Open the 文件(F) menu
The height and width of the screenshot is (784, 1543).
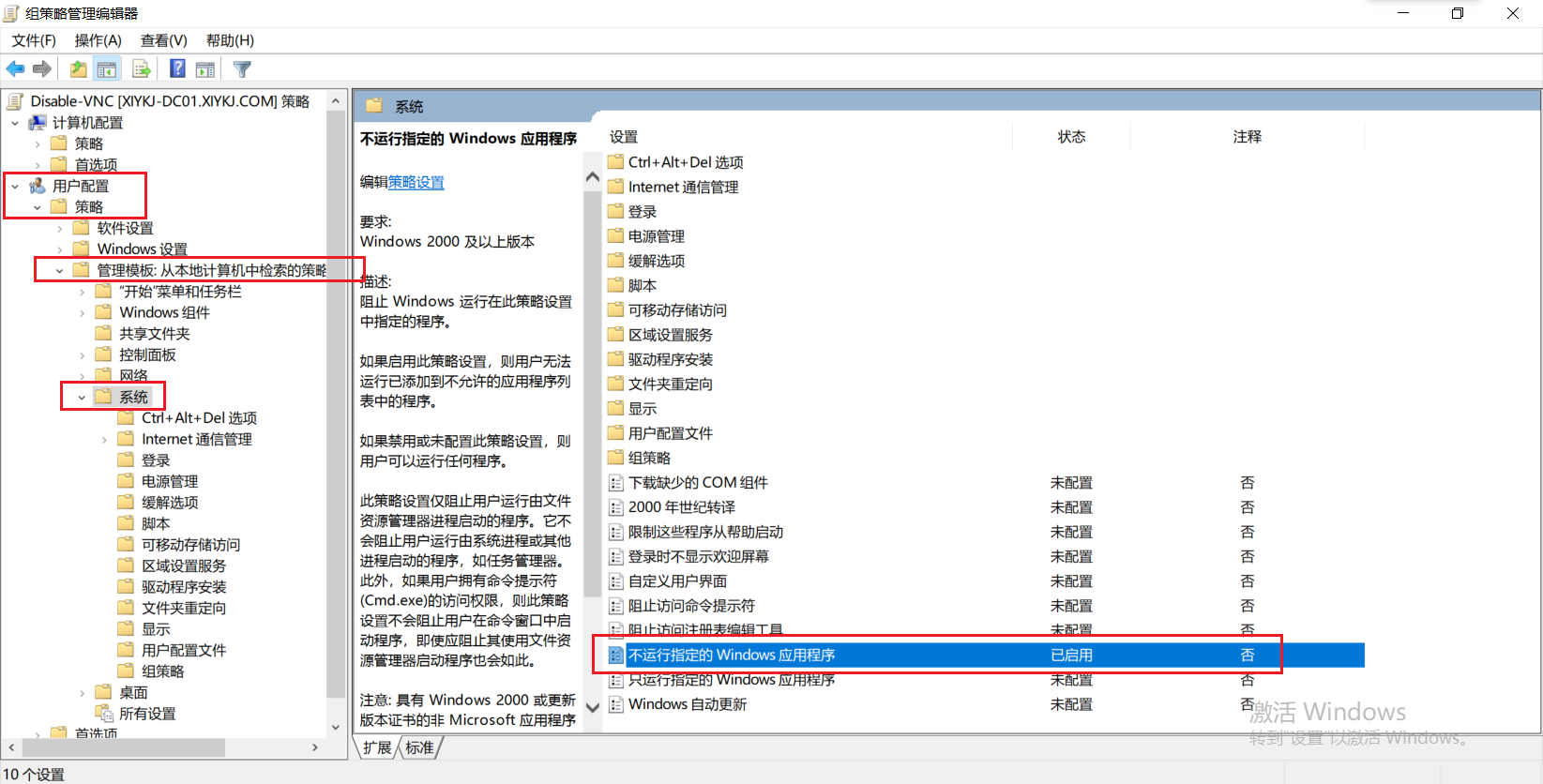[x=34, y=40]
